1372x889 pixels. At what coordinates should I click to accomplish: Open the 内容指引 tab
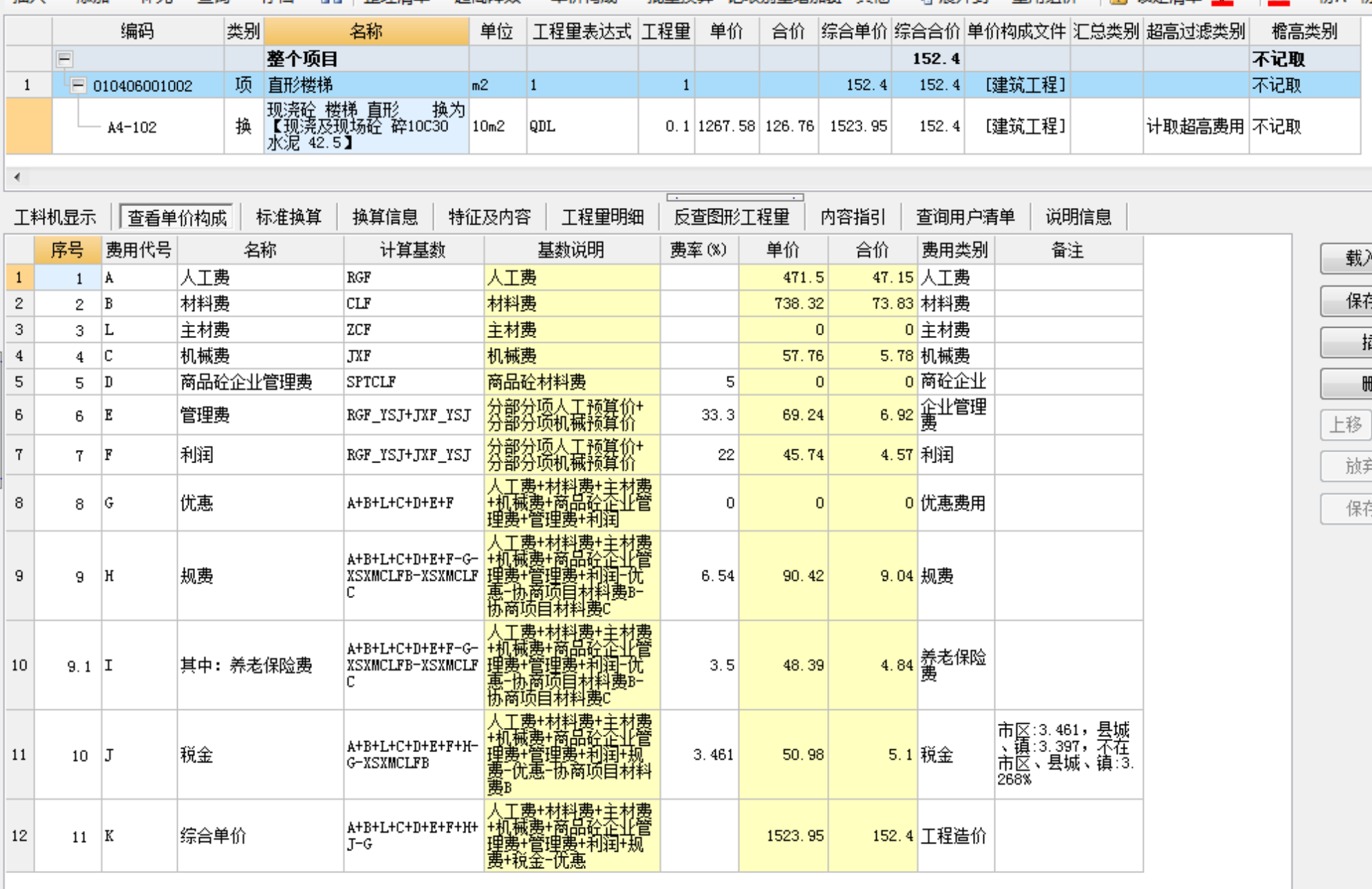pos(853,217)
